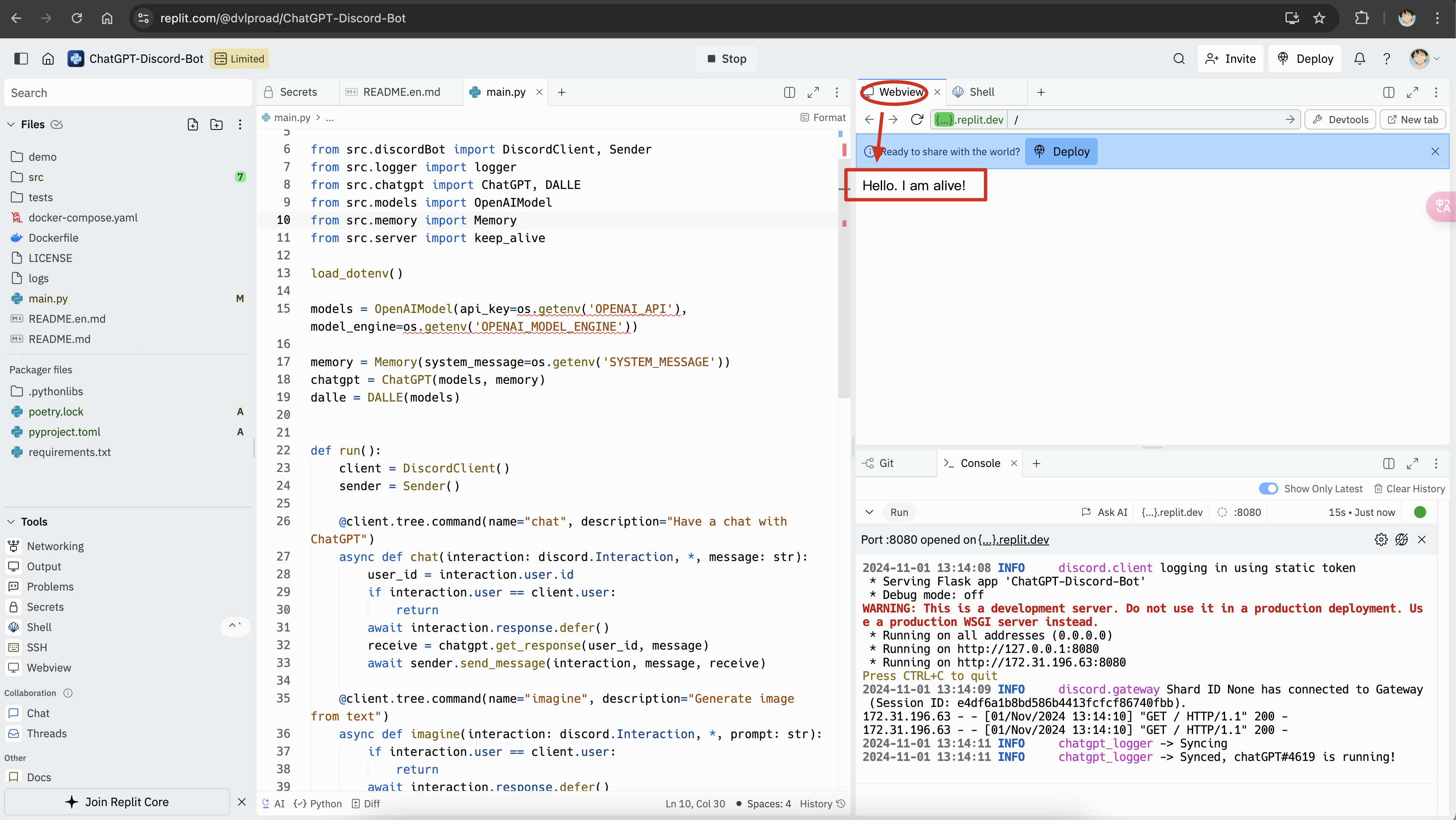The width and height of the screenshot is (1456, 820).
Task: Open Devtools for the webview
Action: (x=1340, y=119)
